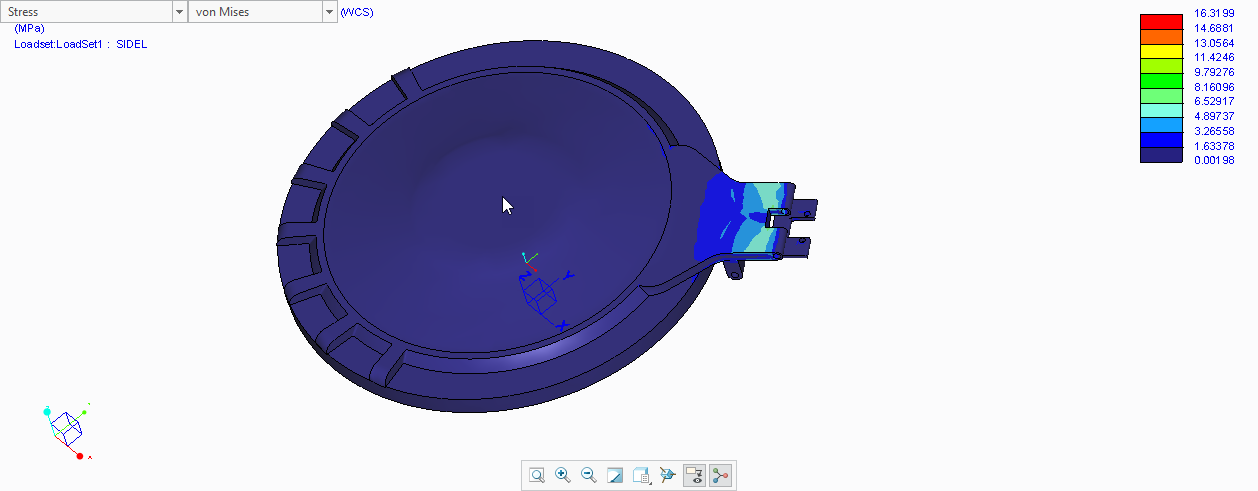Click the darkest navy legend swatch
1258x491 pixels.
pyautogui.click(x=1161, y=155)
